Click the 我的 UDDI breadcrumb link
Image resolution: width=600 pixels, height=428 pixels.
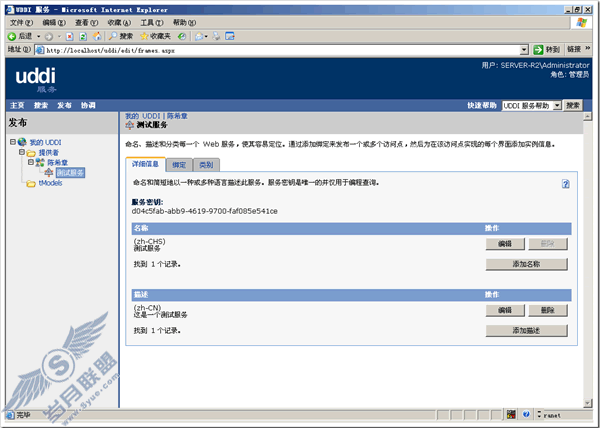point(143,116)
